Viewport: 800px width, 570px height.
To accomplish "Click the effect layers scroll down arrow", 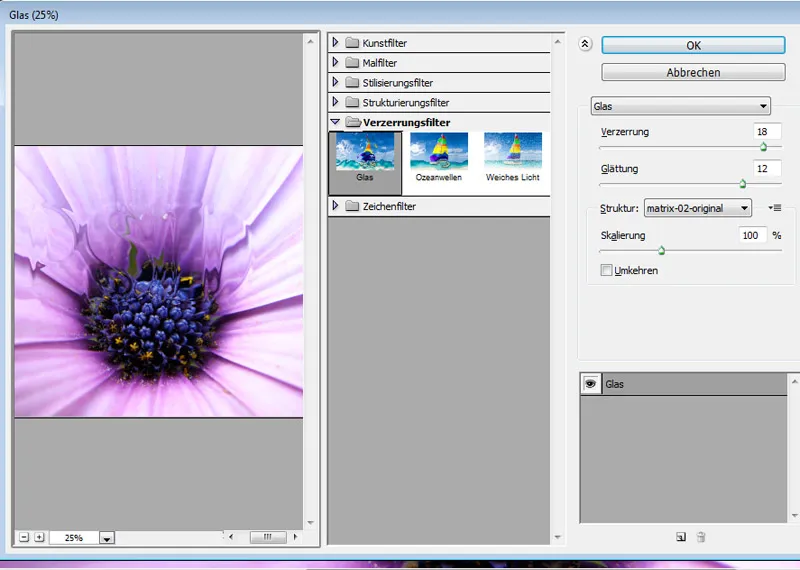I will point(794,515).
